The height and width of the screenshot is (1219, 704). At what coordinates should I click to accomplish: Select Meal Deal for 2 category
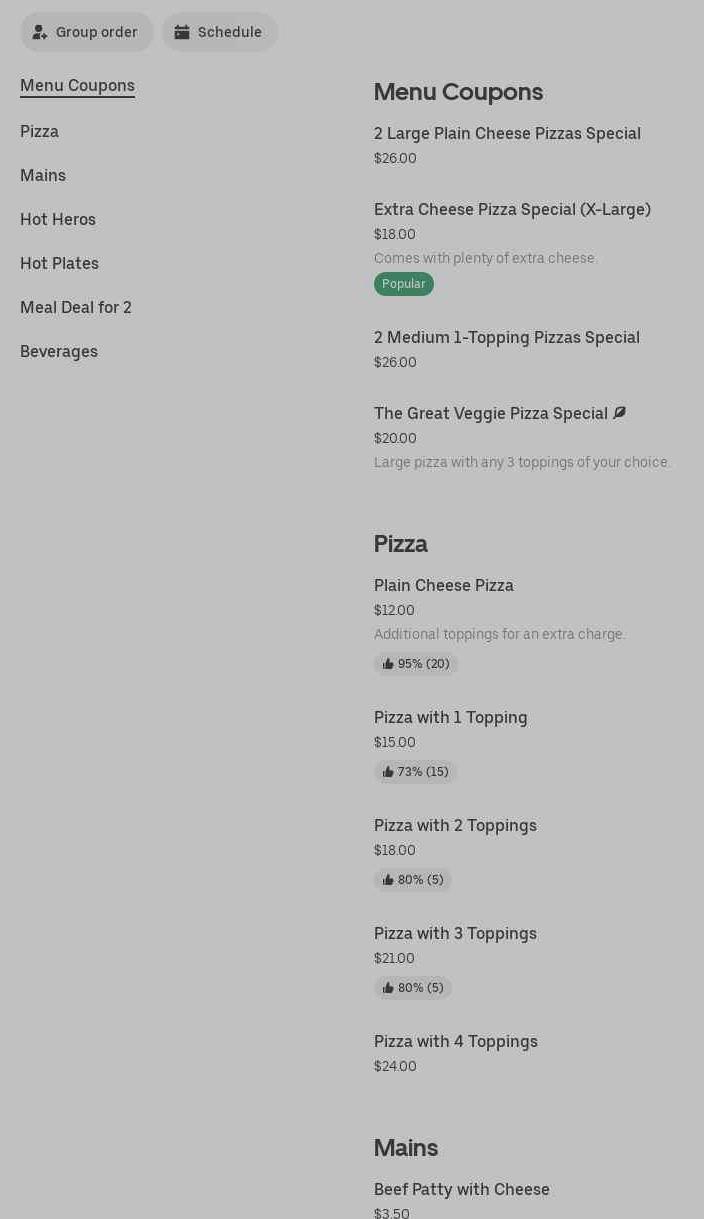click(76, 308)
